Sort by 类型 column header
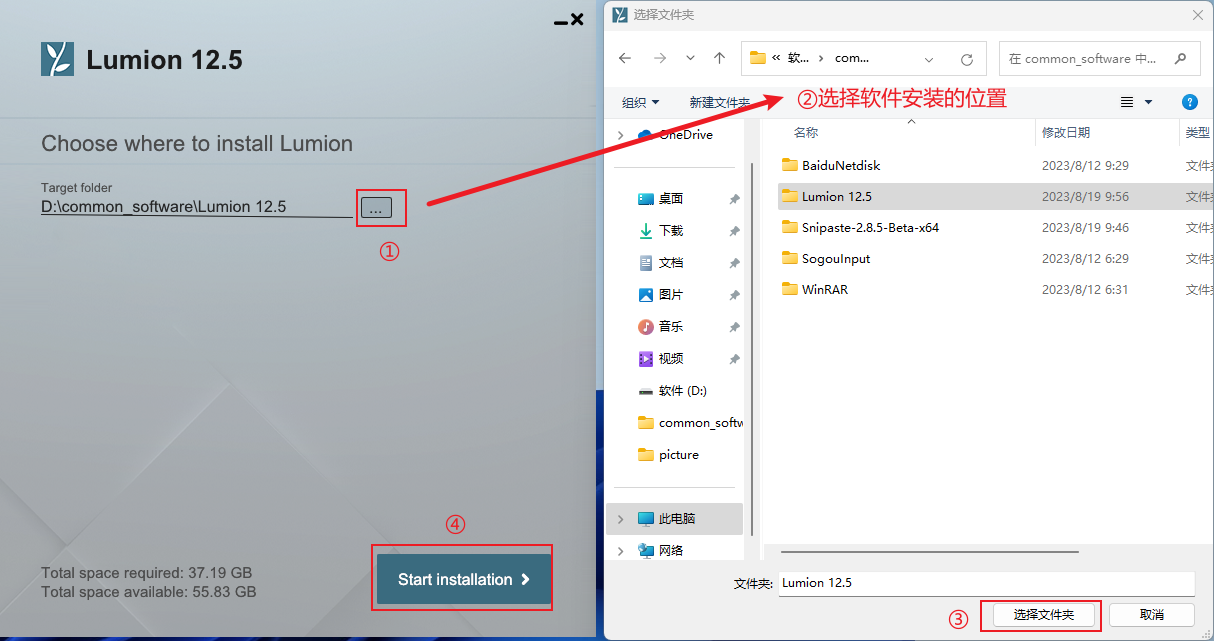 click(x=1196, y=132)
